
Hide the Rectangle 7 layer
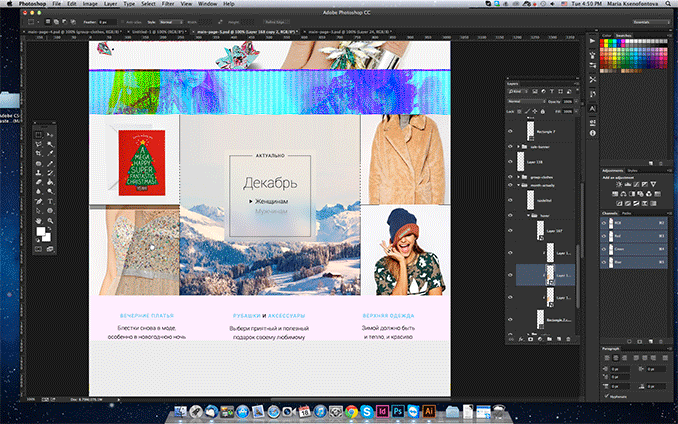[511, 131]
